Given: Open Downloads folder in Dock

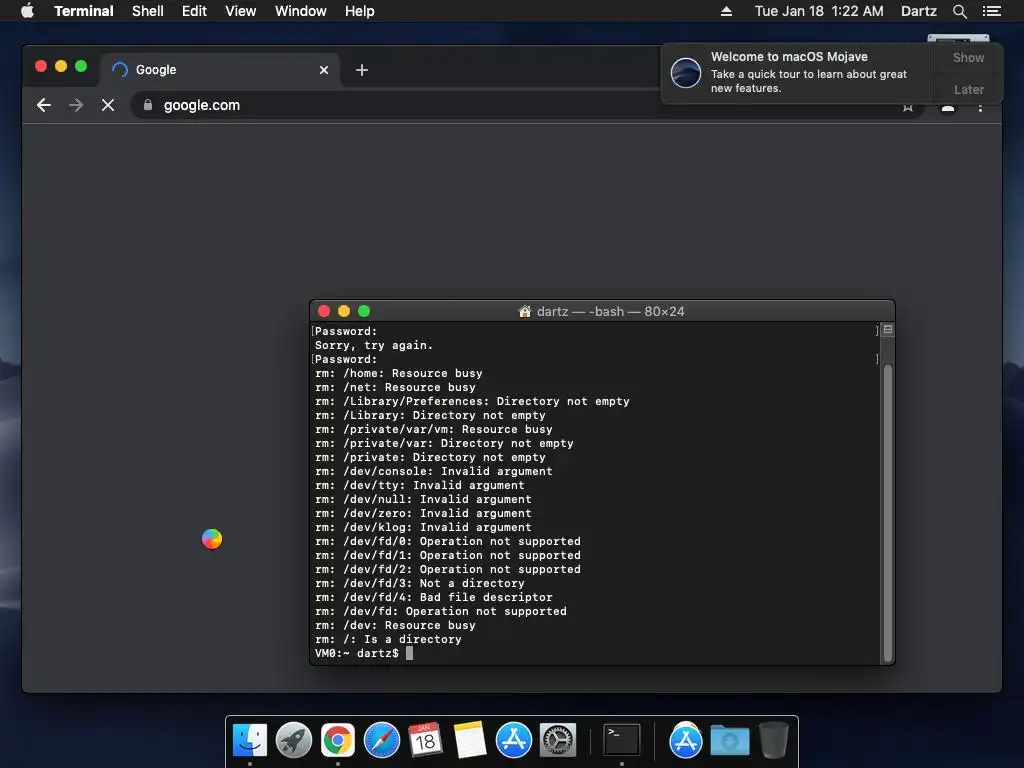Looking at the screenshot, I should (729, 741).
